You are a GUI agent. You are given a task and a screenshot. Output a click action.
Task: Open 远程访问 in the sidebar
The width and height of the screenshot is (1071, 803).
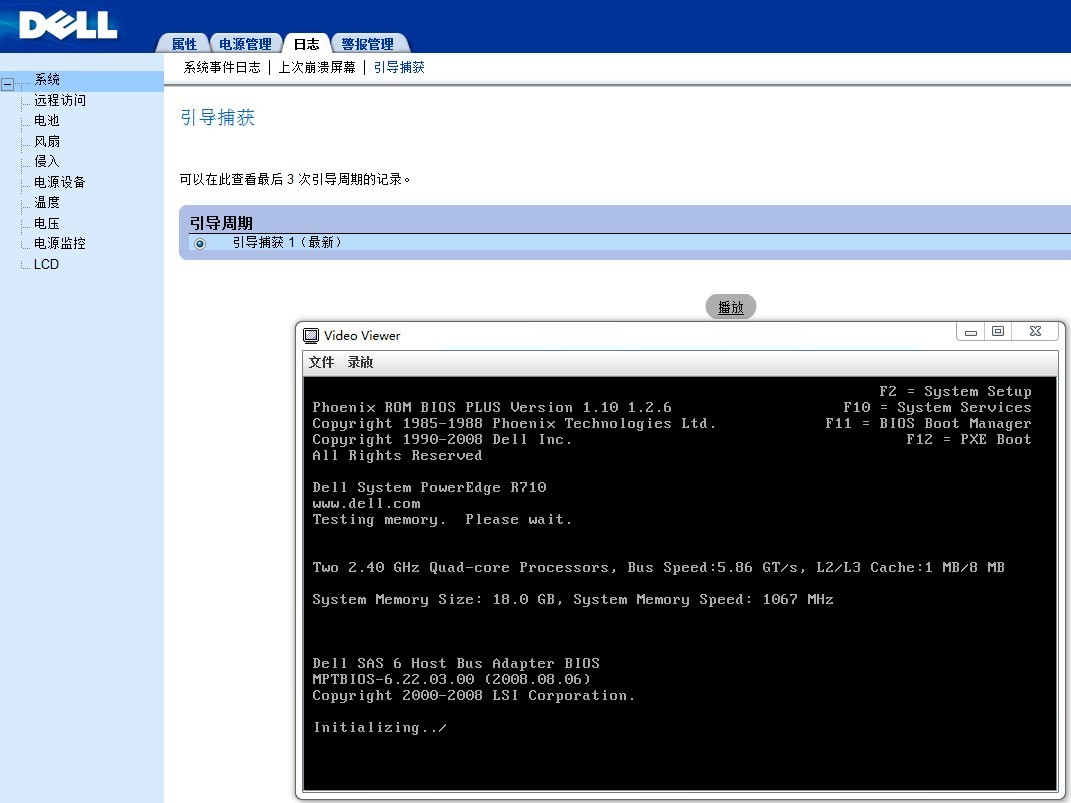[x=60, y=100]
